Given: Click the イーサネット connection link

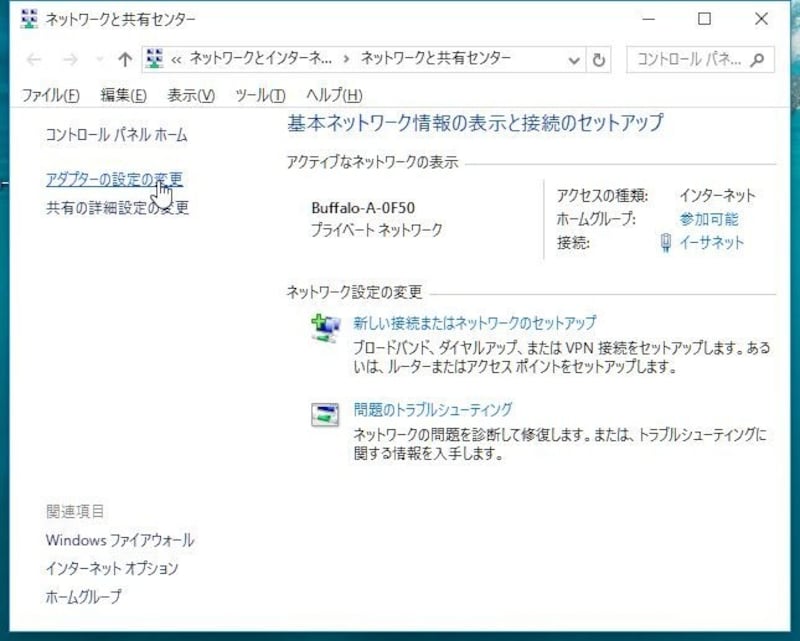Looking at the screenshot, I should pos(712,243).
